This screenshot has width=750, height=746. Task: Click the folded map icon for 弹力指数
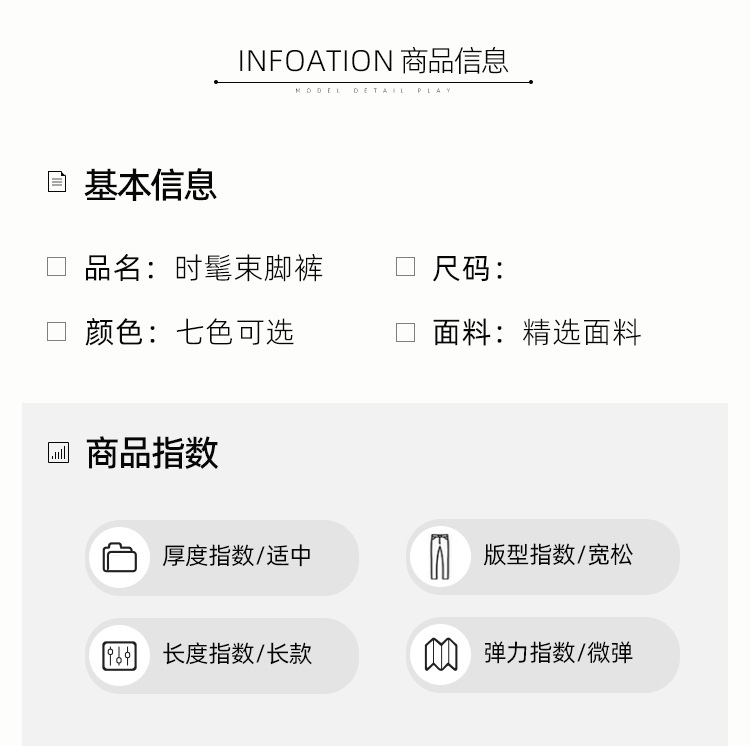tap(441, 655)
